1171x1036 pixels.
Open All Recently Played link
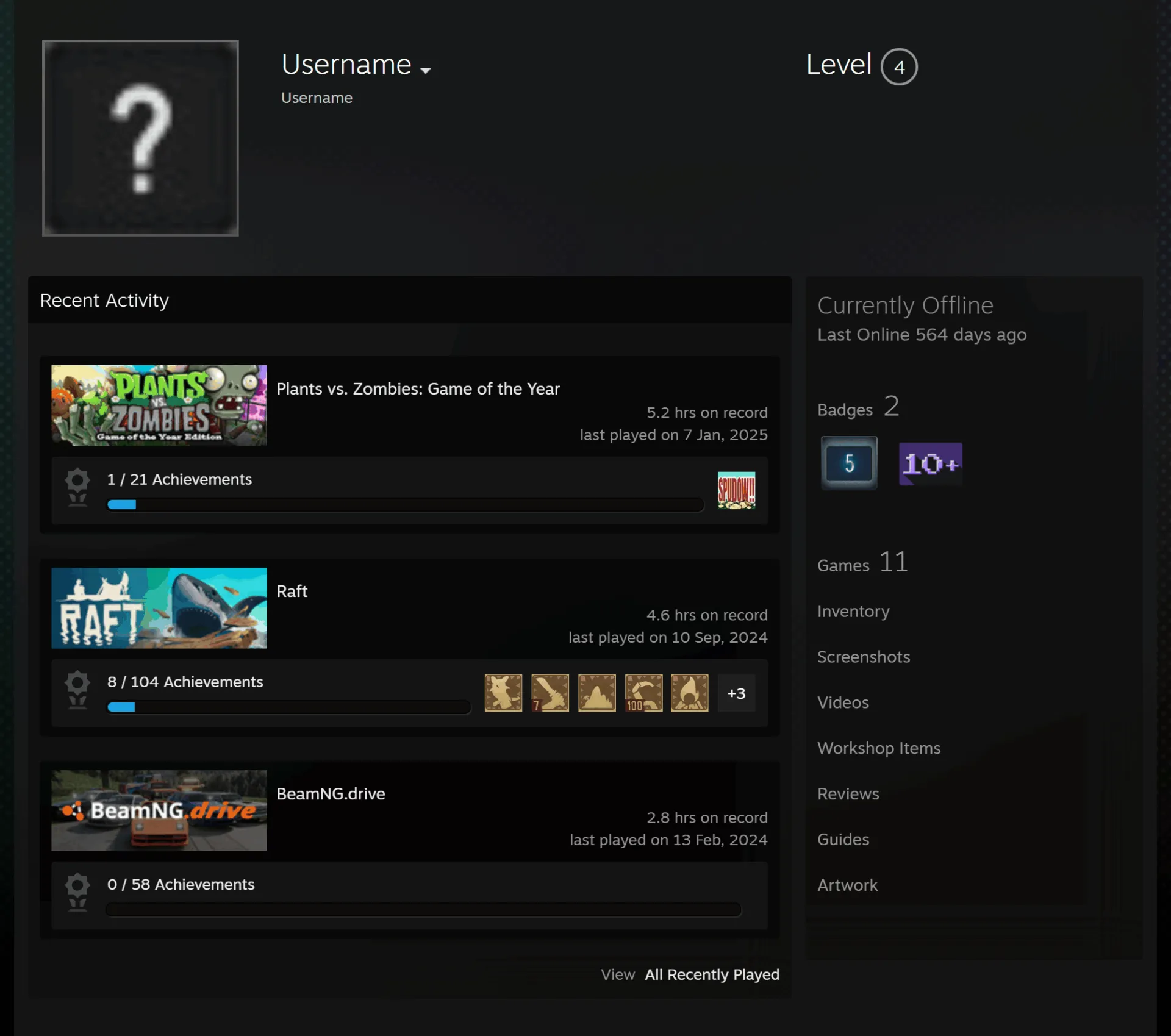point(712,974)
